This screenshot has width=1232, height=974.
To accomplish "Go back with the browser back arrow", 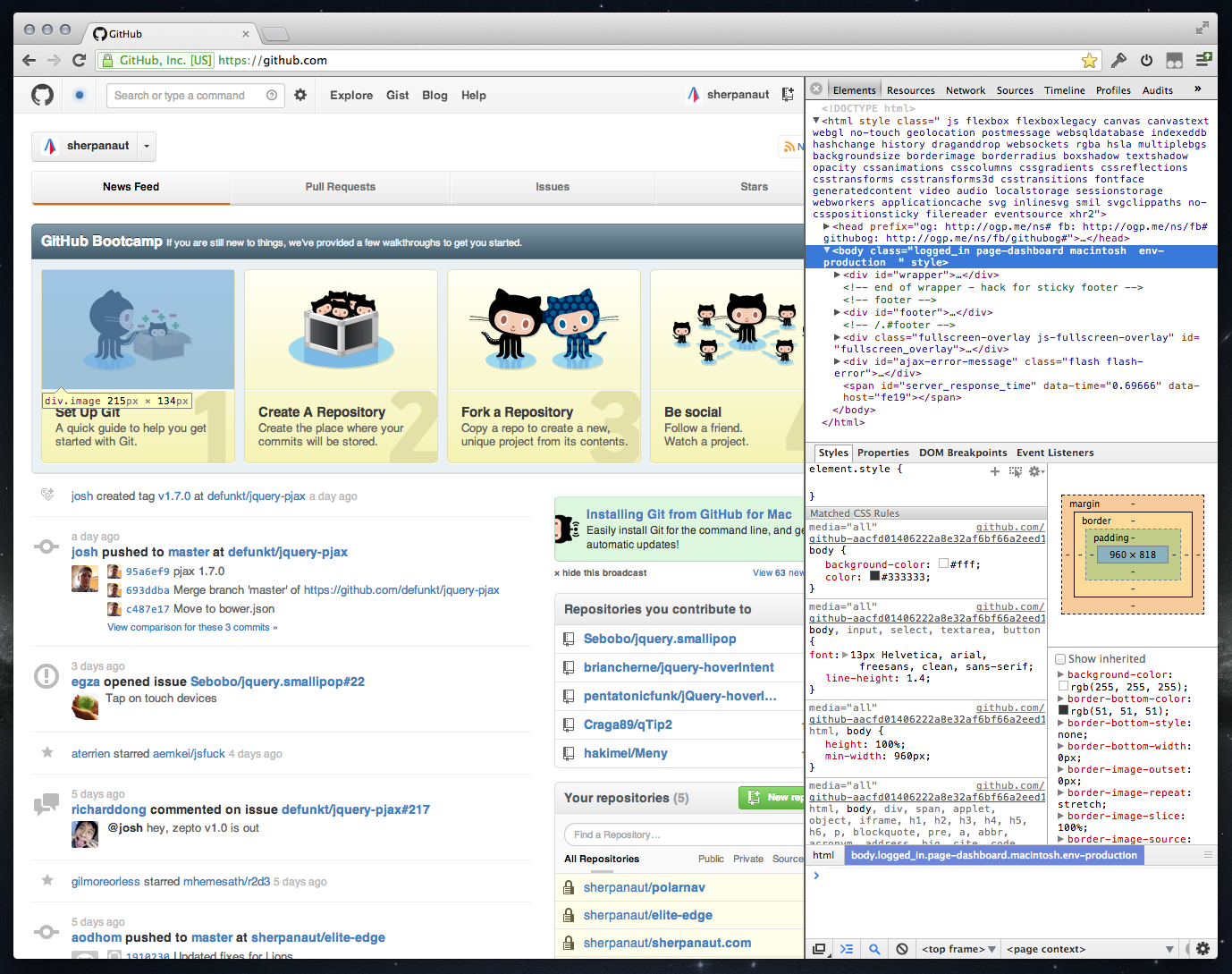I will tap(29, 60).
